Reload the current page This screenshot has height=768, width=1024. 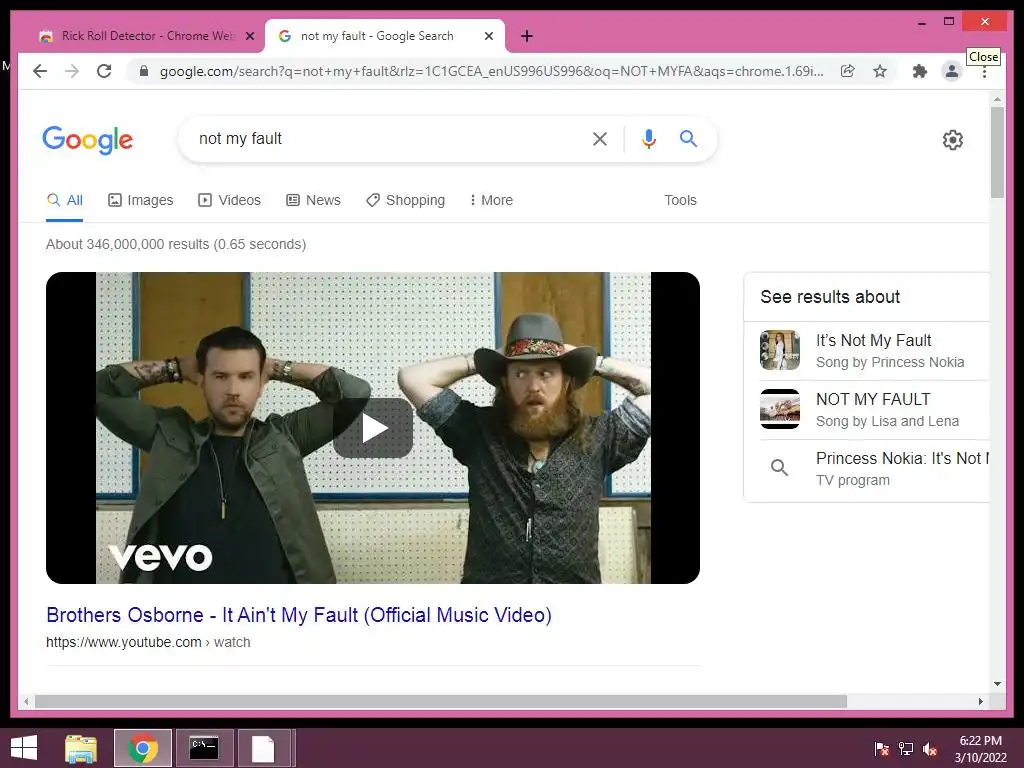104,71
